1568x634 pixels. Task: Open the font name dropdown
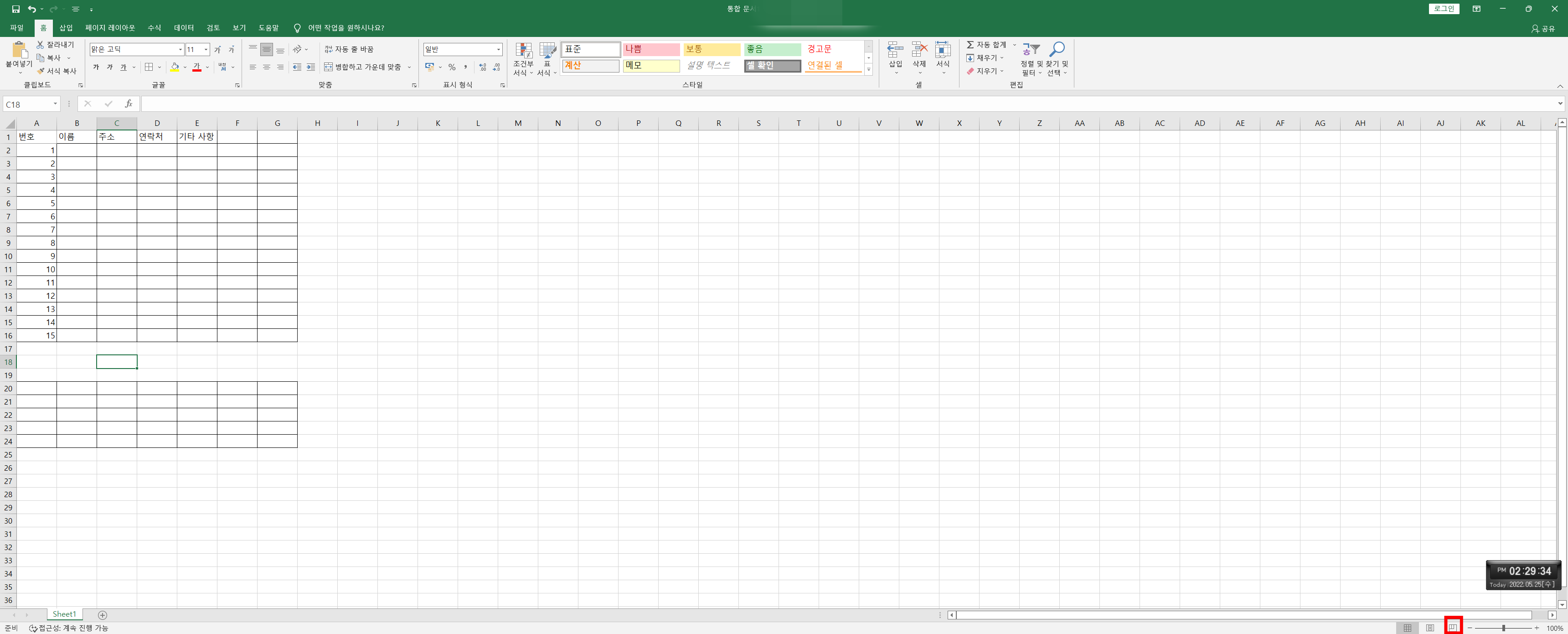pos(180,49)
